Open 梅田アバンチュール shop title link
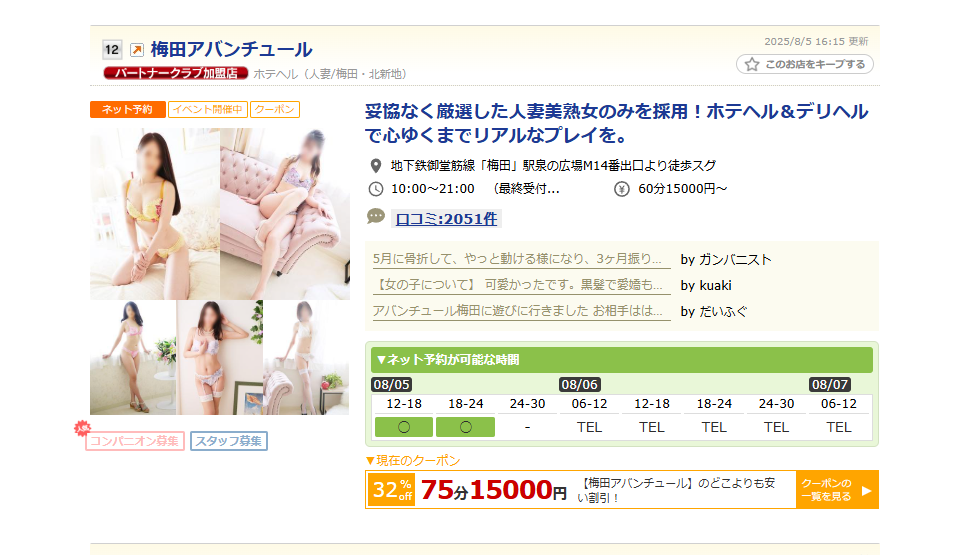The height and width of the screenshot is (555, 959). coord(231,49)
